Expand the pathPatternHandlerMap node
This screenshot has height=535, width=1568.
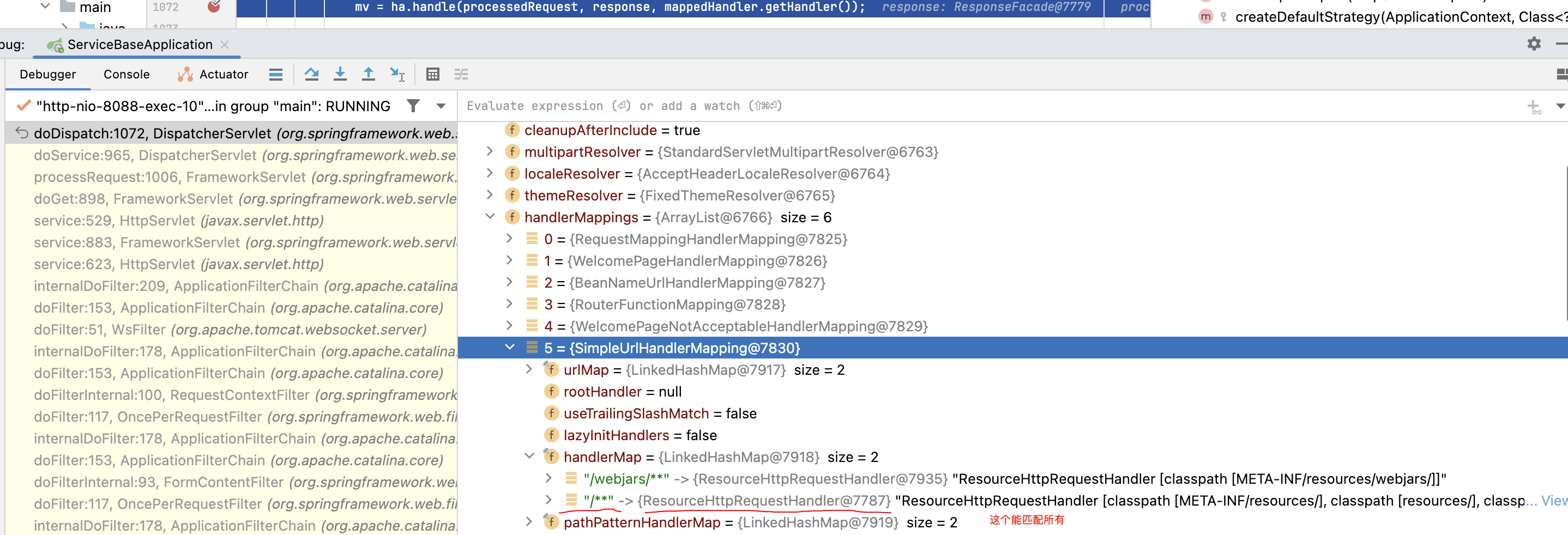pyautogui.click(x=529, y=521)
